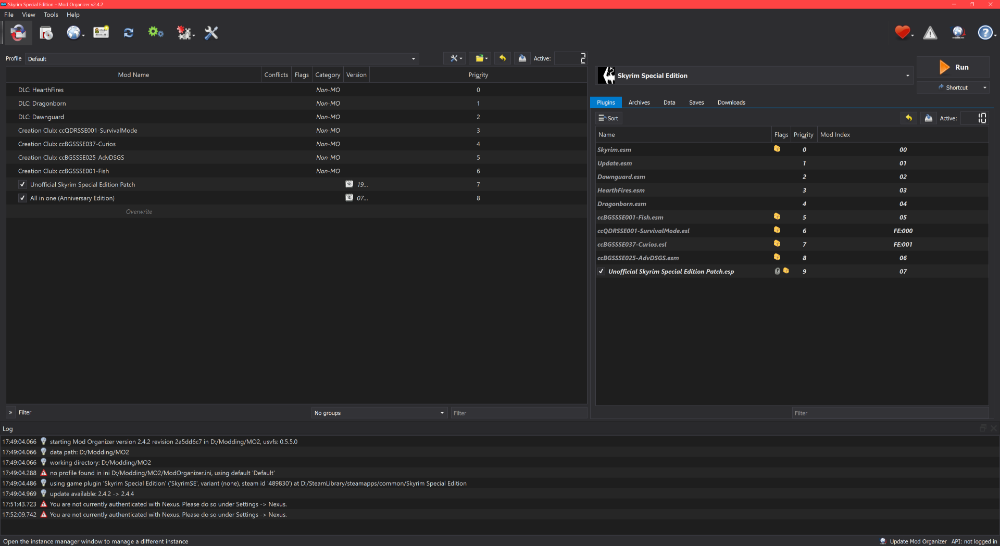Open the Shortcut dropdown button

pos(953,87)
